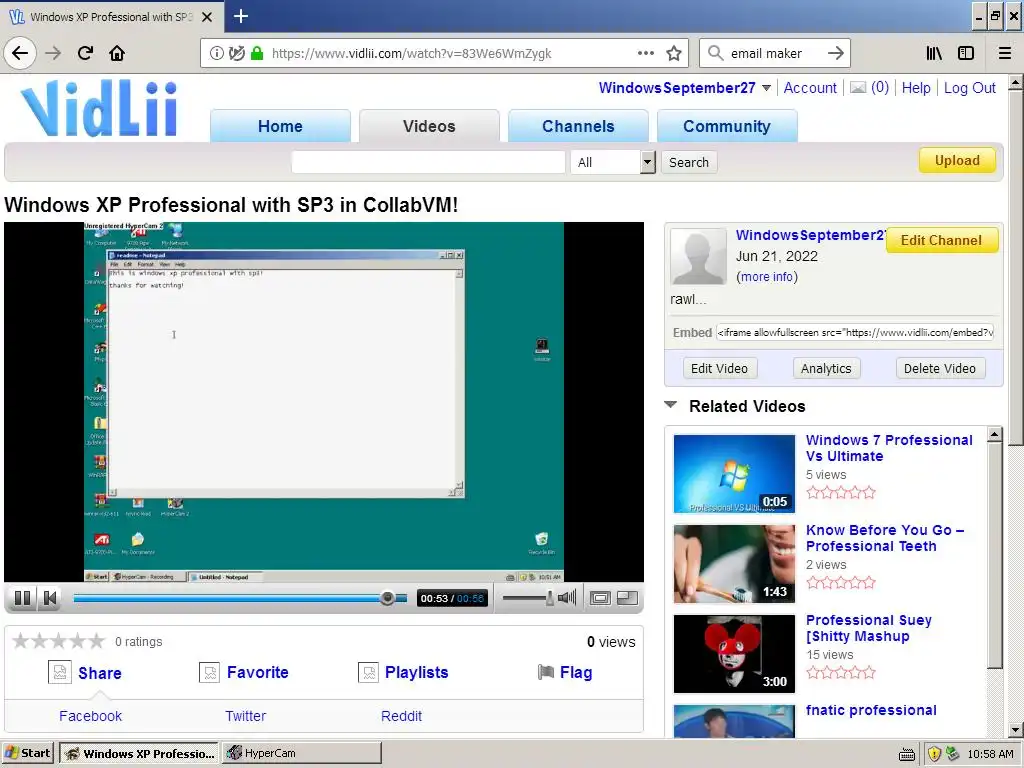The height and width of the screenshot is (768, 1024).
Task: Click the browser back arrow button
Action: [x=20, y=53]
